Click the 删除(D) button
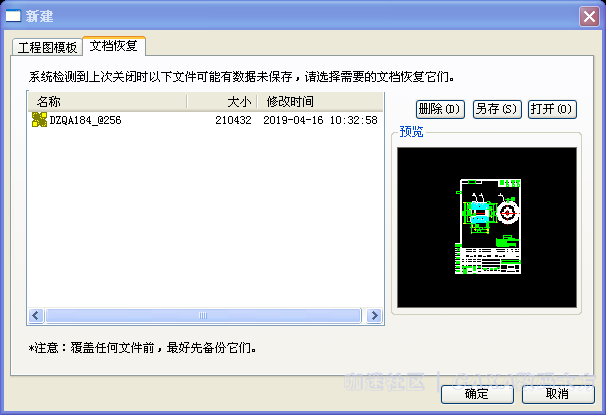 pyautogui.click(x=440, y=109)
